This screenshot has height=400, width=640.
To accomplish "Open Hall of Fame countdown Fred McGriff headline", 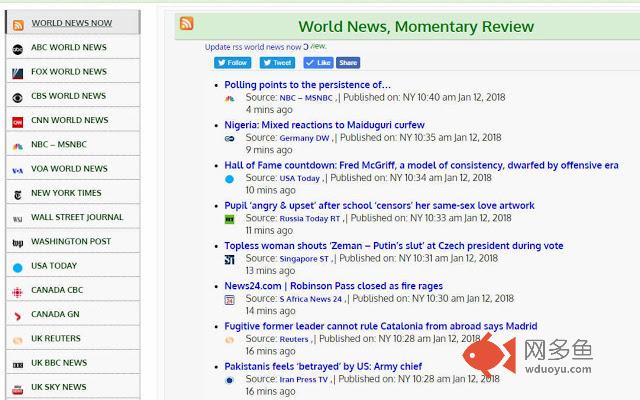I will tap(421, 165).
